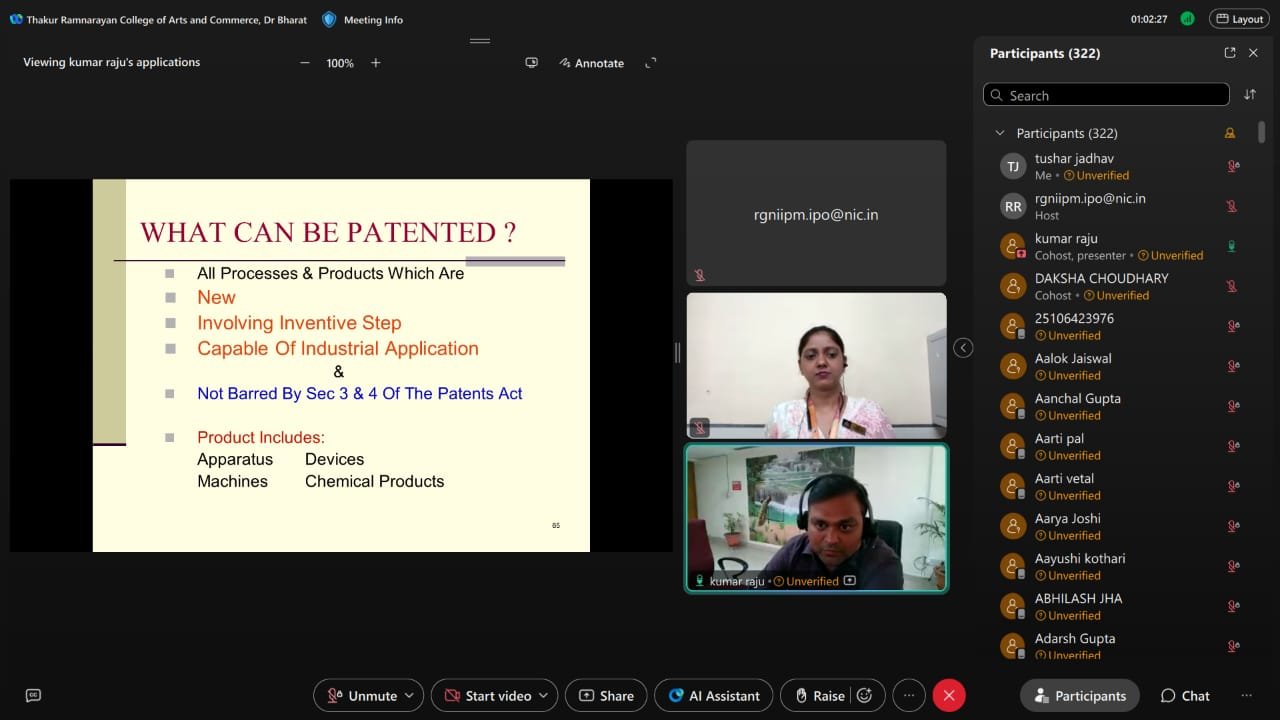Image resolution: width=1280 pixels, height=720 pixels.
Task: Open the reactions emoji picker
Action: pyautogui.click(x=865, y=696)
